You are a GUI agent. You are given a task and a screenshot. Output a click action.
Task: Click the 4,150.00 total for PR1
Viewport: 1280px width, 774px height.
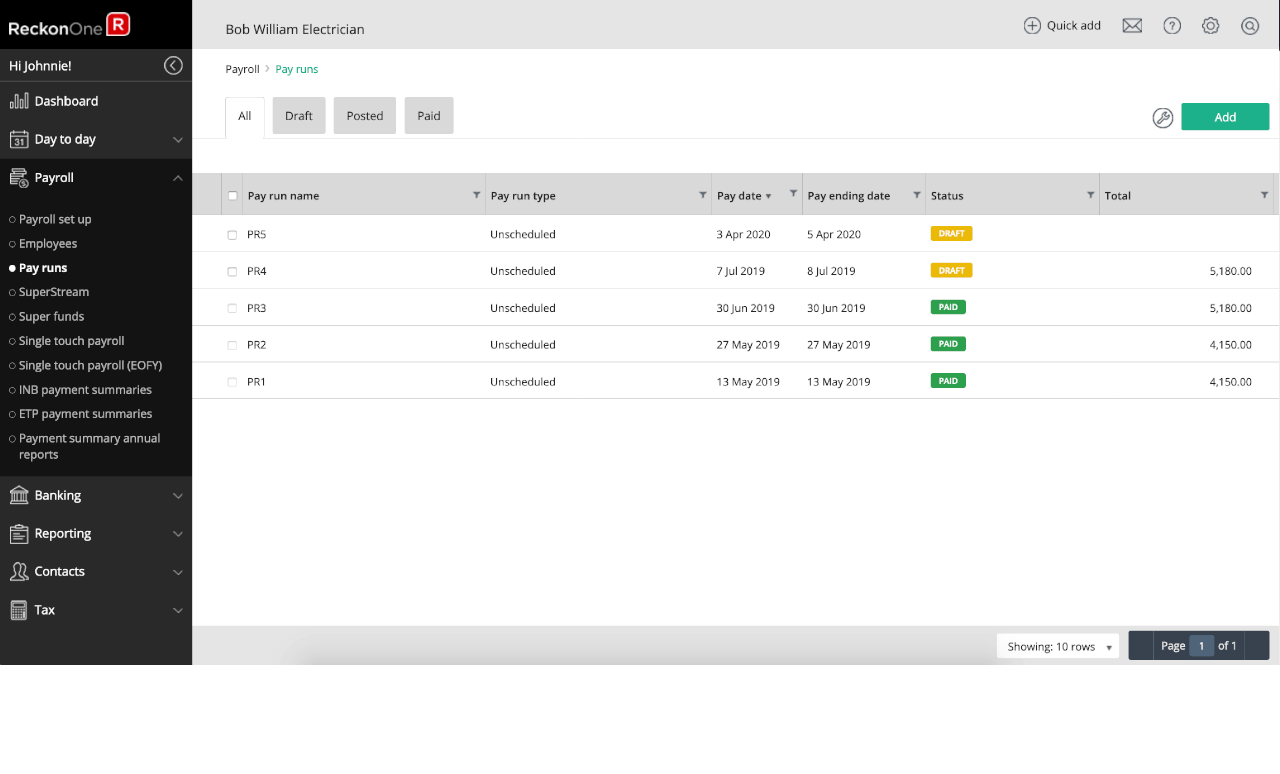1230,382
